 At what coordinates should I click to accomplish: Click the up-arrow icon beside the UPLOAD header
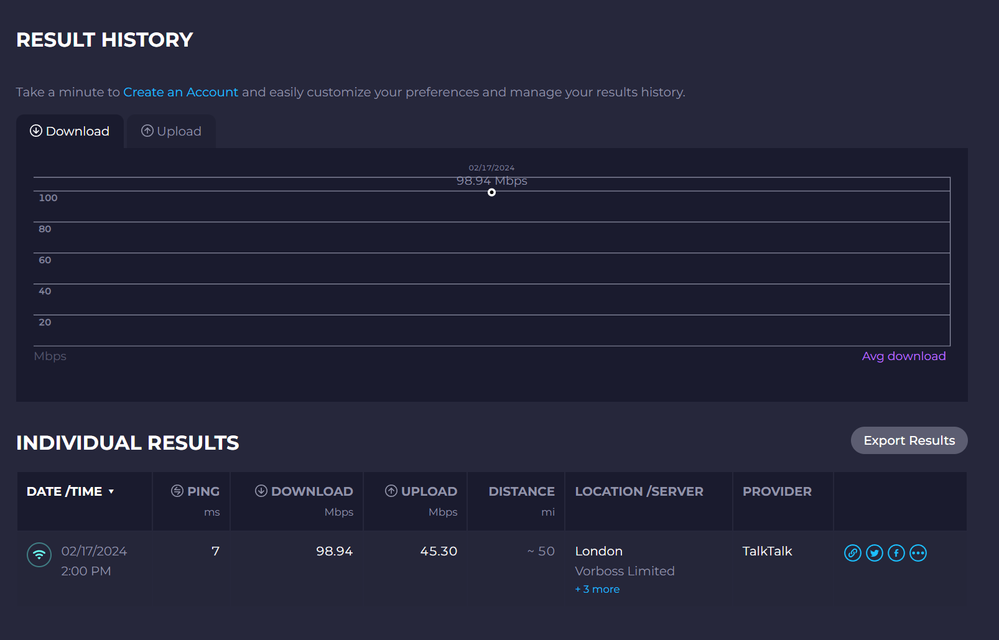(x=391, y=491)
